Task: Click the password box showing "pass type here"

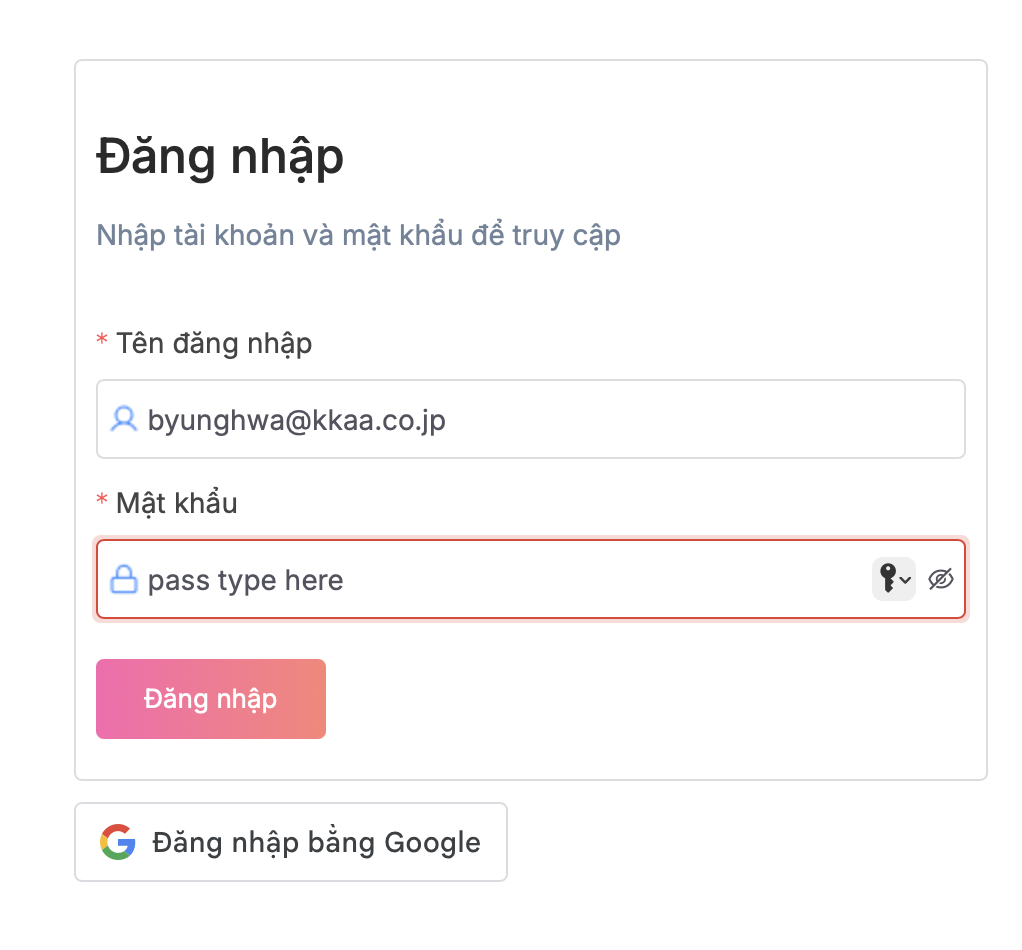Action: tap(450, 580)
